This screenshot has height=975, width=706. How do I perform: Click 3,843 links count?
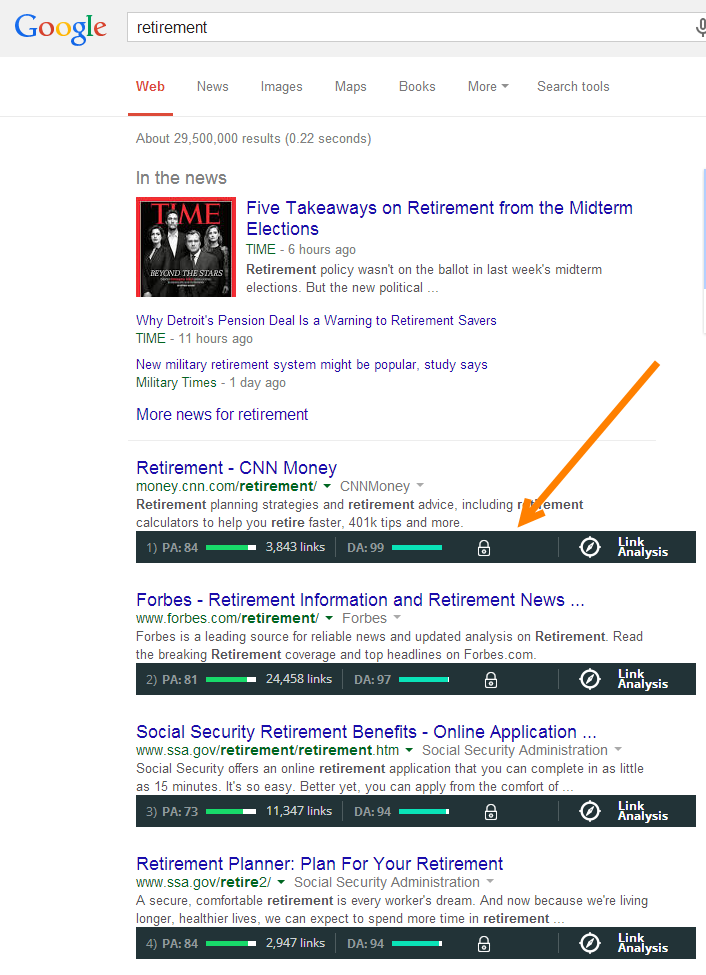295,547
